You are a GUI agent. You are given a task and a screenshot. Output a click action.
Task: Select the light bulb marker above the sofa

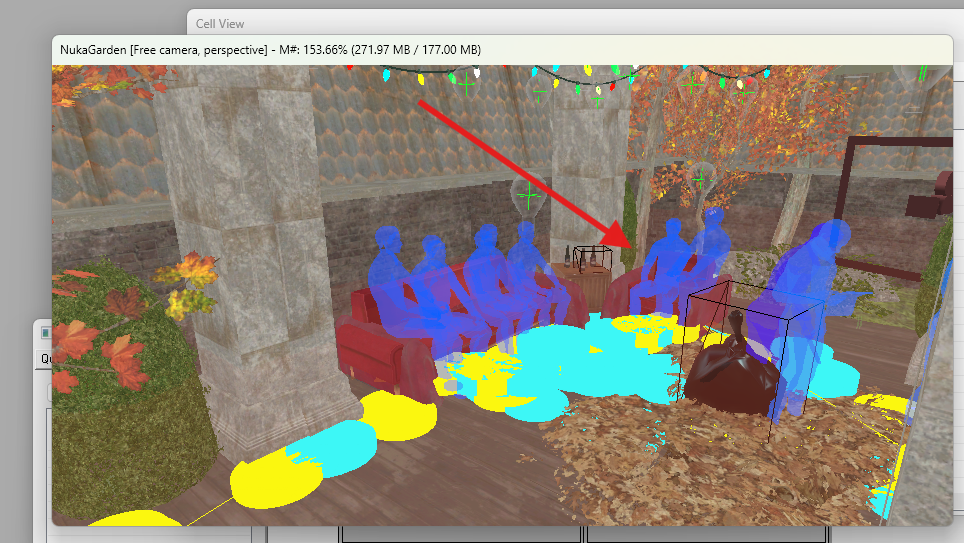click(x=528, y=195)
